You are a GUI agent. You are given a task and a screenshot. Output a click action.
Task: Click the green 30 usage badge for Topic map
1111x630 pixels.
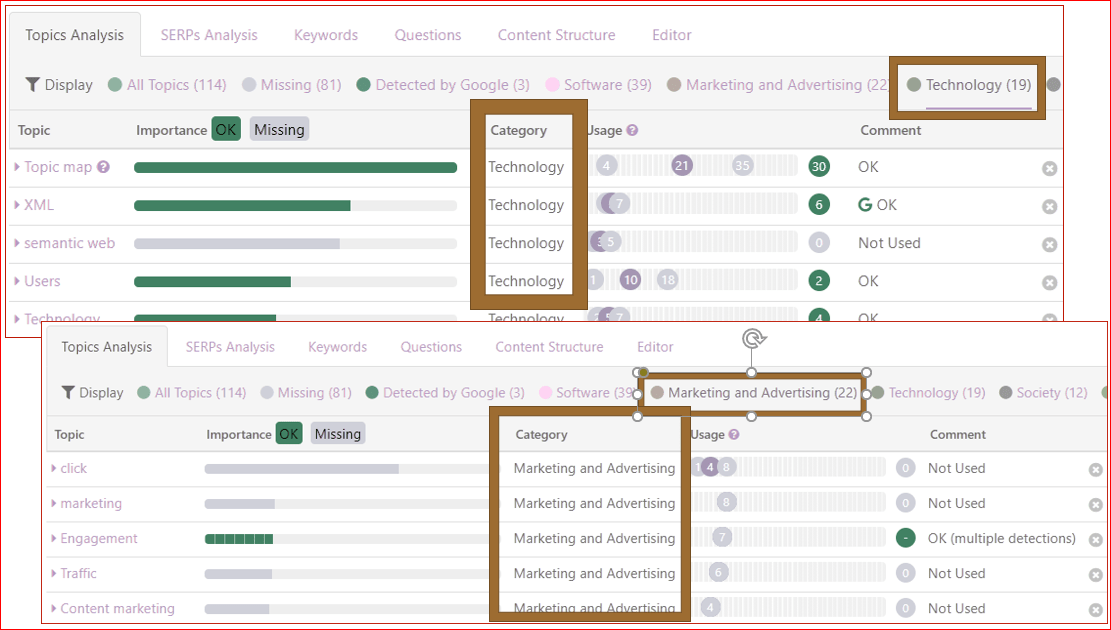[x=819, y=167]
